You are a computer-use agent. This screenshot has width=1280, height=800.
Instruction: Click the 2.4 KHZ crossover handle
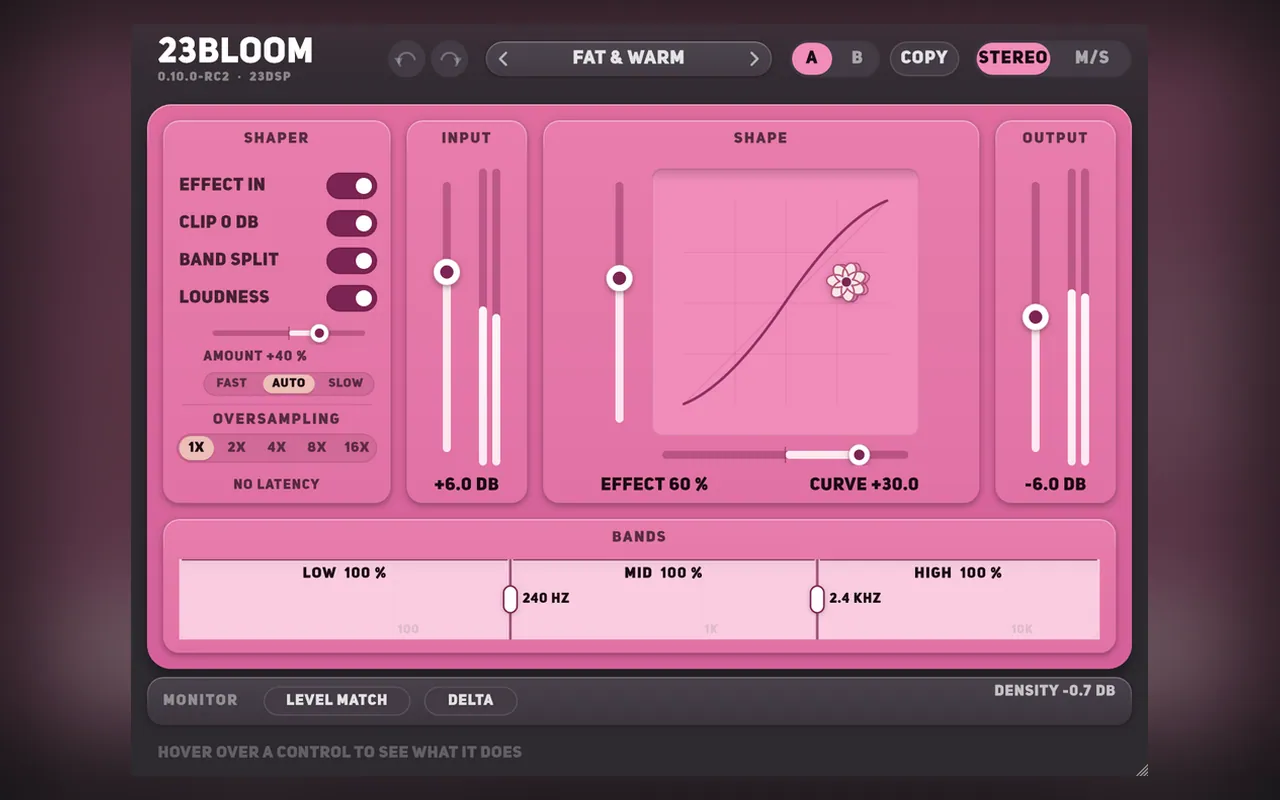(x=817, y=599)
